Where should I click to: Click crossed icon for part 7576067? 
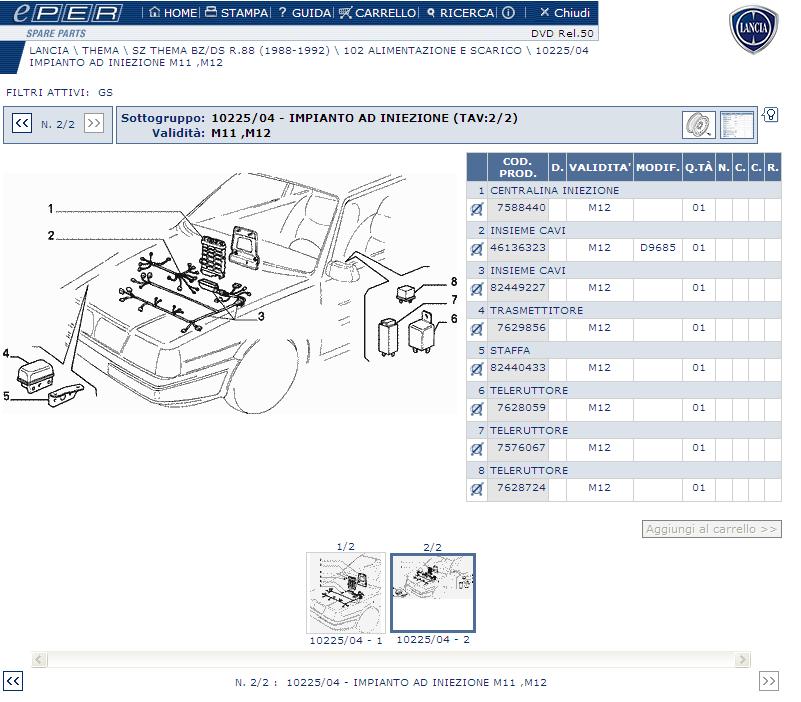pos(476,449)
